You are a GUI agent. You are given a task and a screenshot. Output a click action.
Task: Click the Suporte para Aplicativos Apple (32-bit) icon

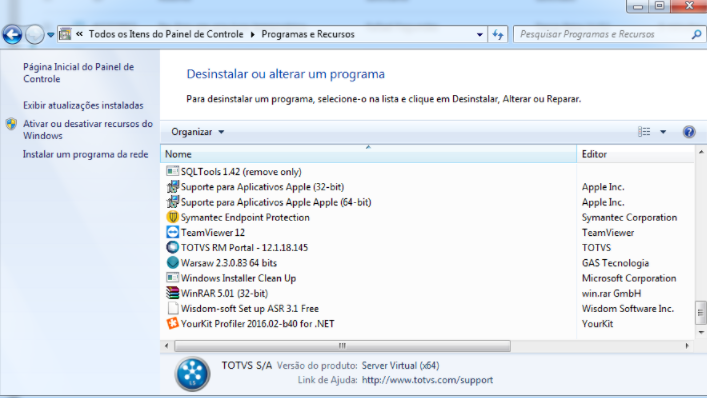[172, 187]
